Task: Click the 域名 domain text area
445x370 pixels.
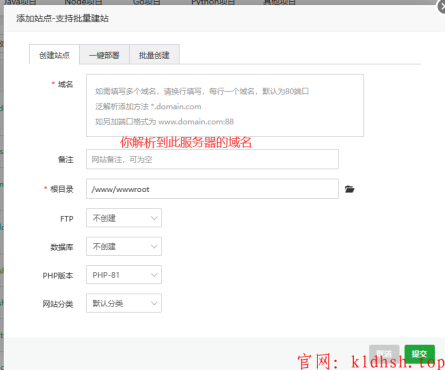Action: click(225, 105)
